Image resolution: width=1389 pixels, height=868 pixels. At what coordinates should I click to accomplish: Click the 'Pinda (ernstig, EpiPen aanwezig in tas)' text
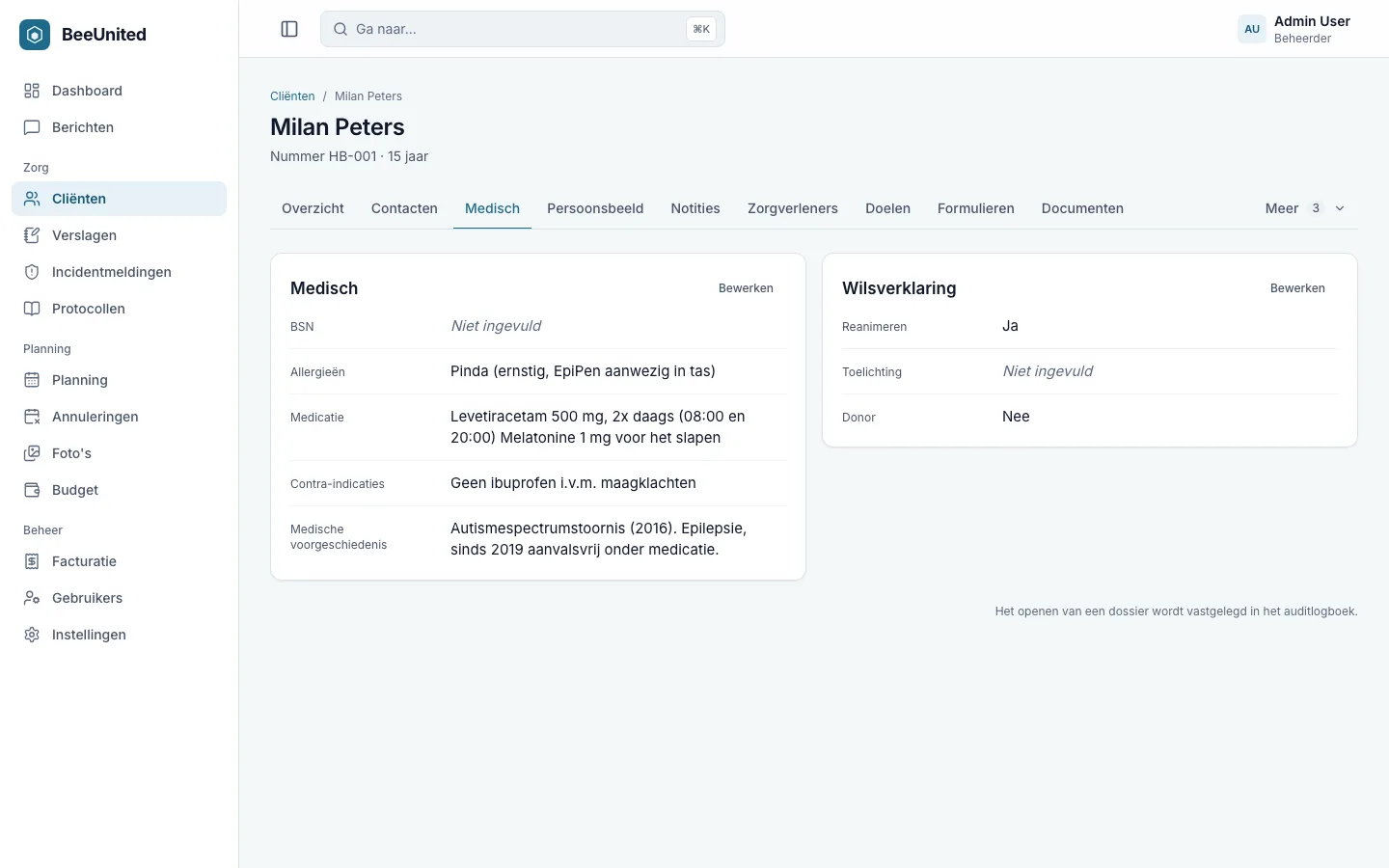[x=583, y=371]
